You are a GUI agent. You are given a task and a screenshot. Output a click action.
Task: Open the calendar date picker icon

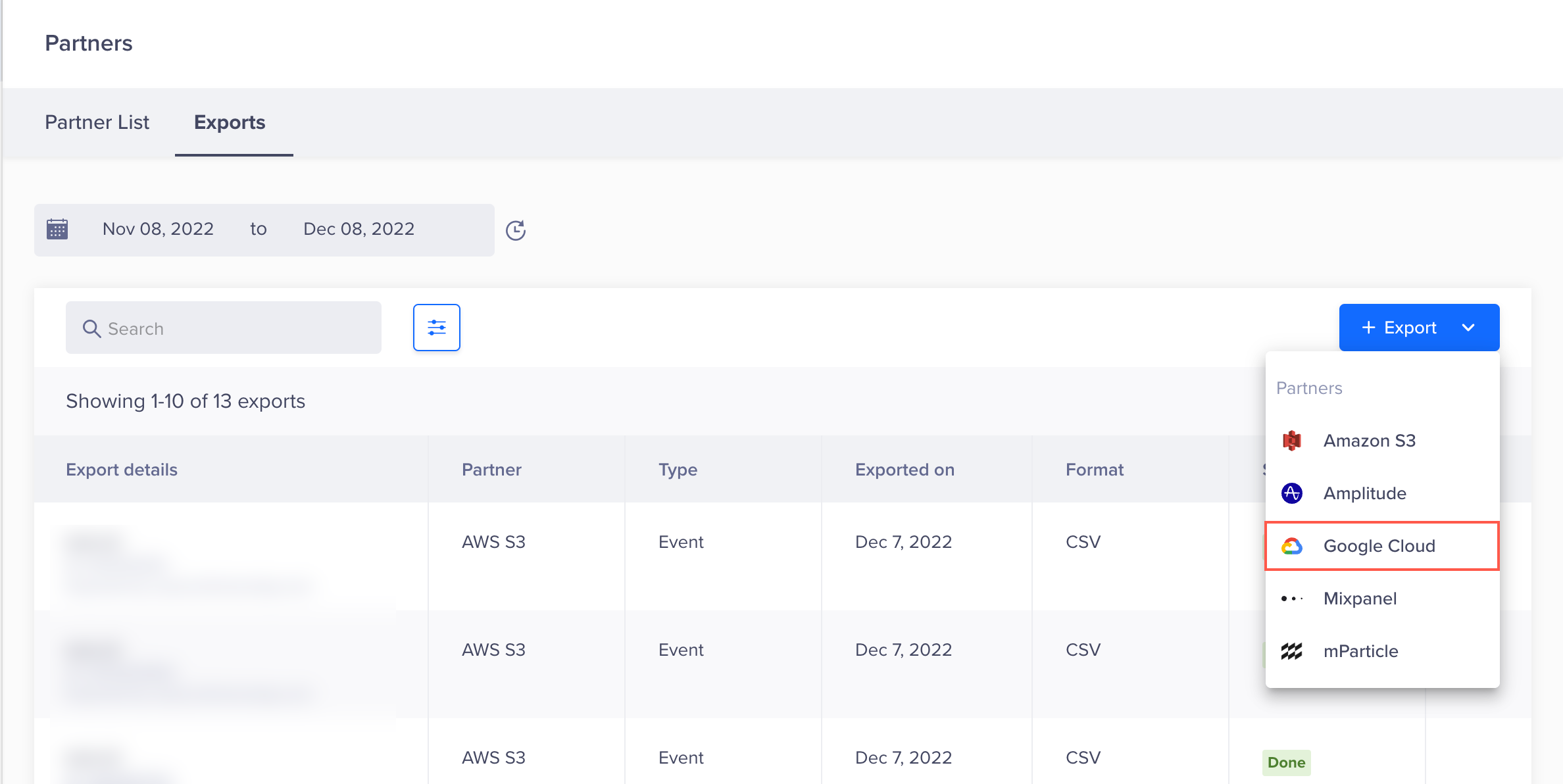pyautogui.click(x=58, y=229)
